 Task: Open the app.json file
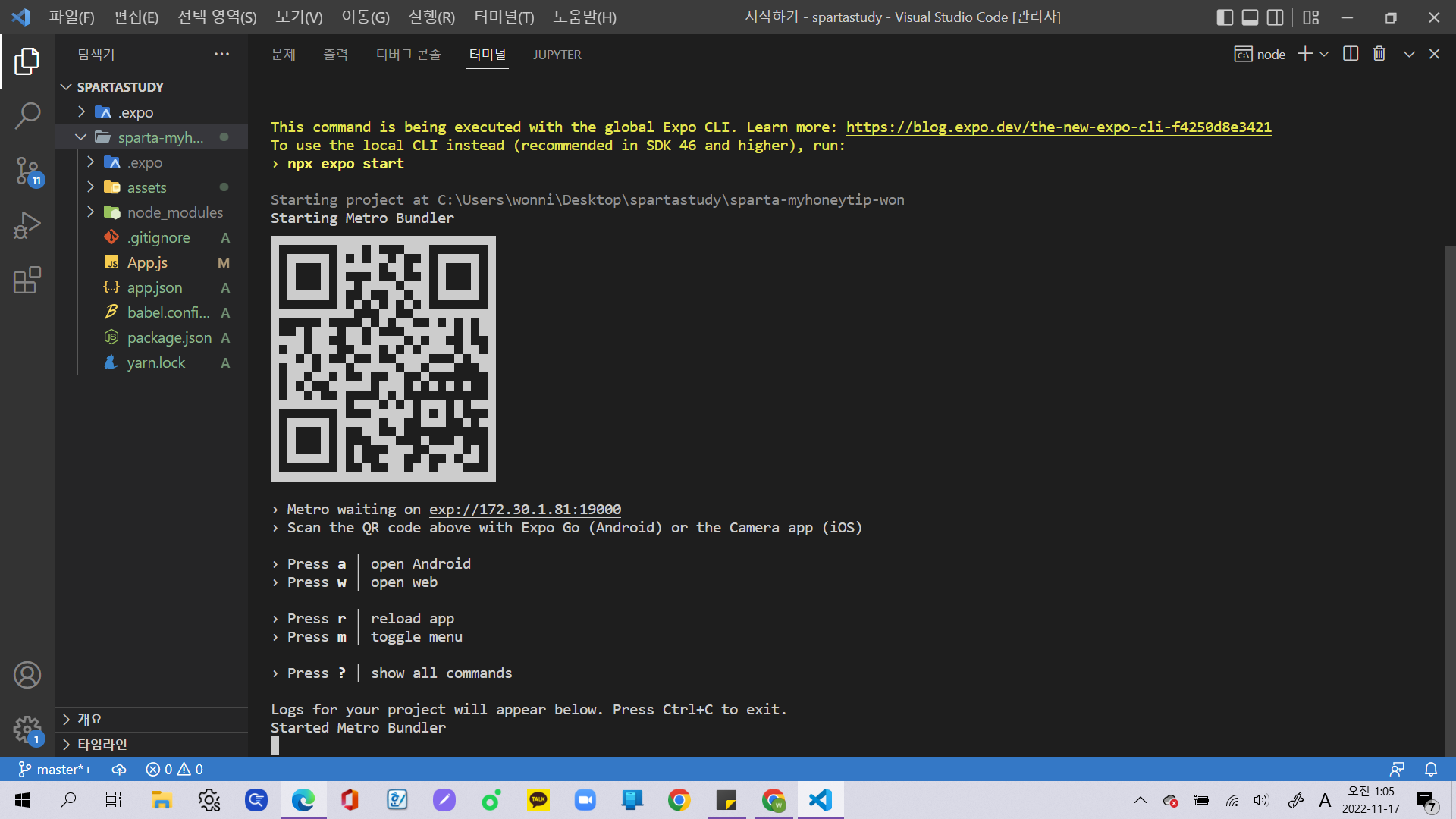coord(152,287)
